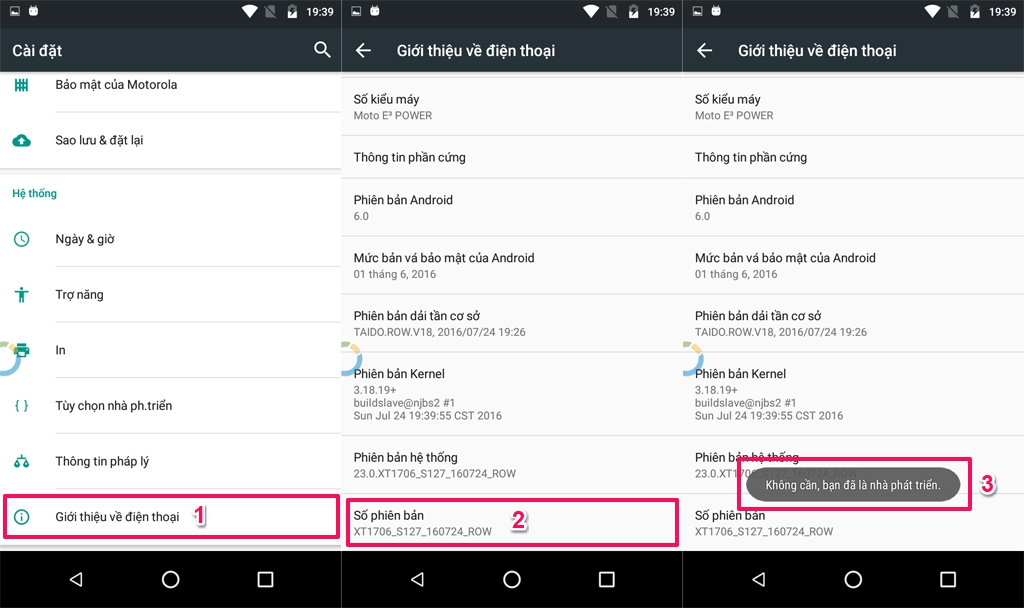1024x608 pixels.
Task: Open Bảo mật của Motorola grid icon
Action: (22, 85)
